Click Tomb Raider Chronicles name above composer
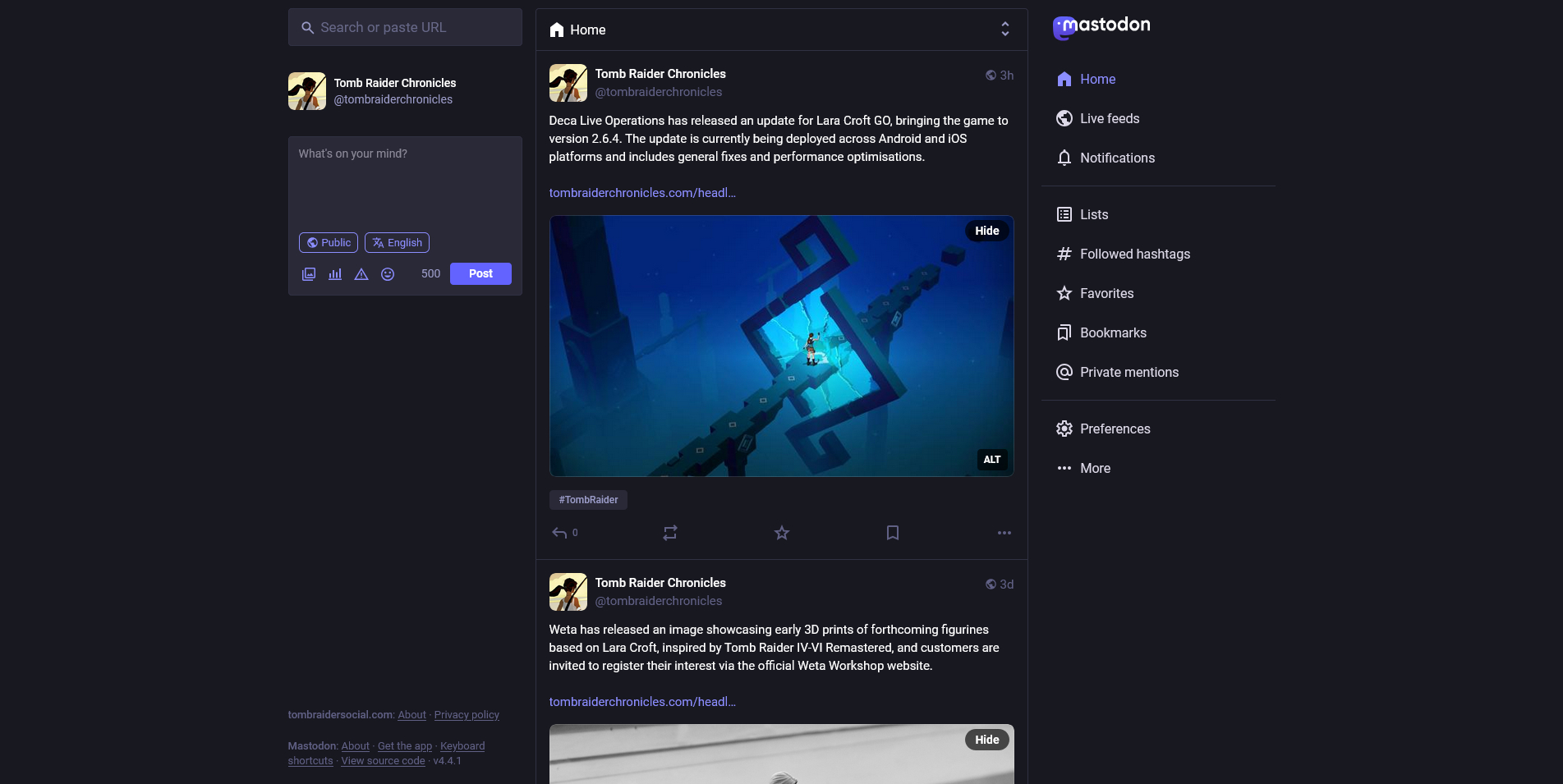Image resolution: width=1563 pixels, height=784 pixels. [395, 83]
